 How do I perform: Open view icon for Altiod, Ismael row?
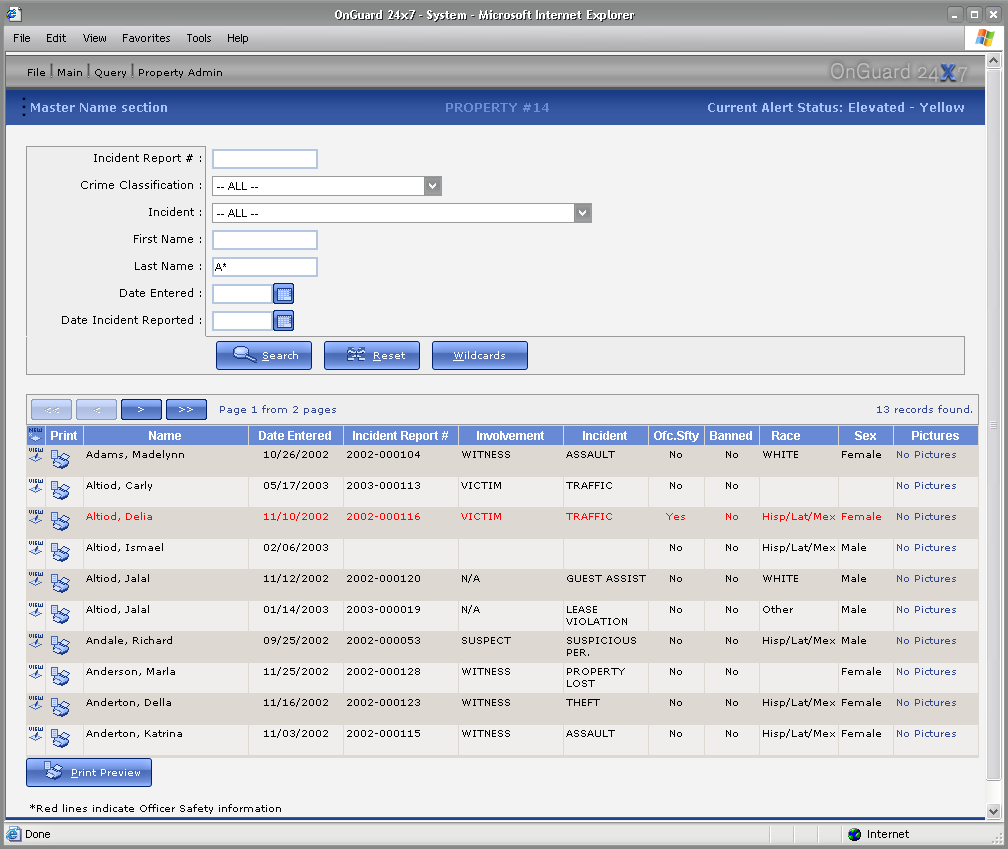coord(35,548)
